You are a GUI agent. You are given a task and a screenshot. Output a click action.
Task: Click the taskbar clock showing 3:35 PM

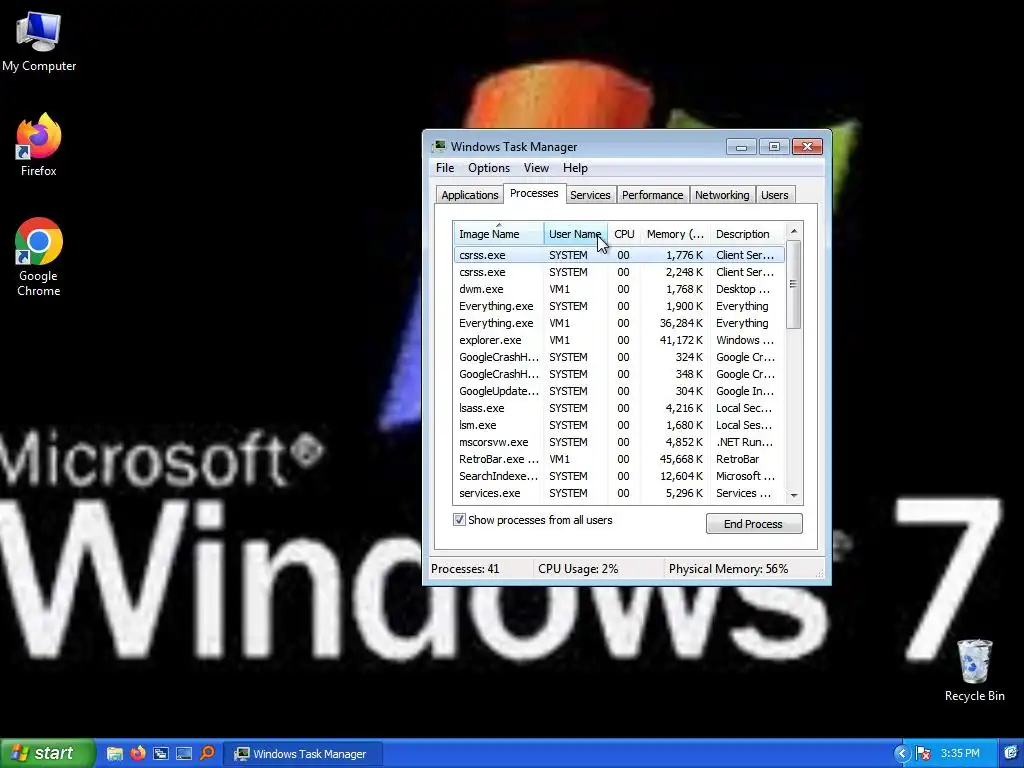tap(960, 754)
